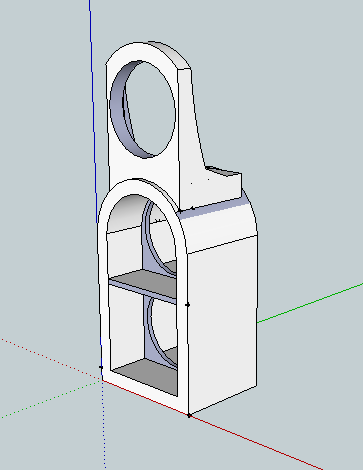Select the shaded bevel strip on the shoulder
363x470 pixels.
pos(213,208)
